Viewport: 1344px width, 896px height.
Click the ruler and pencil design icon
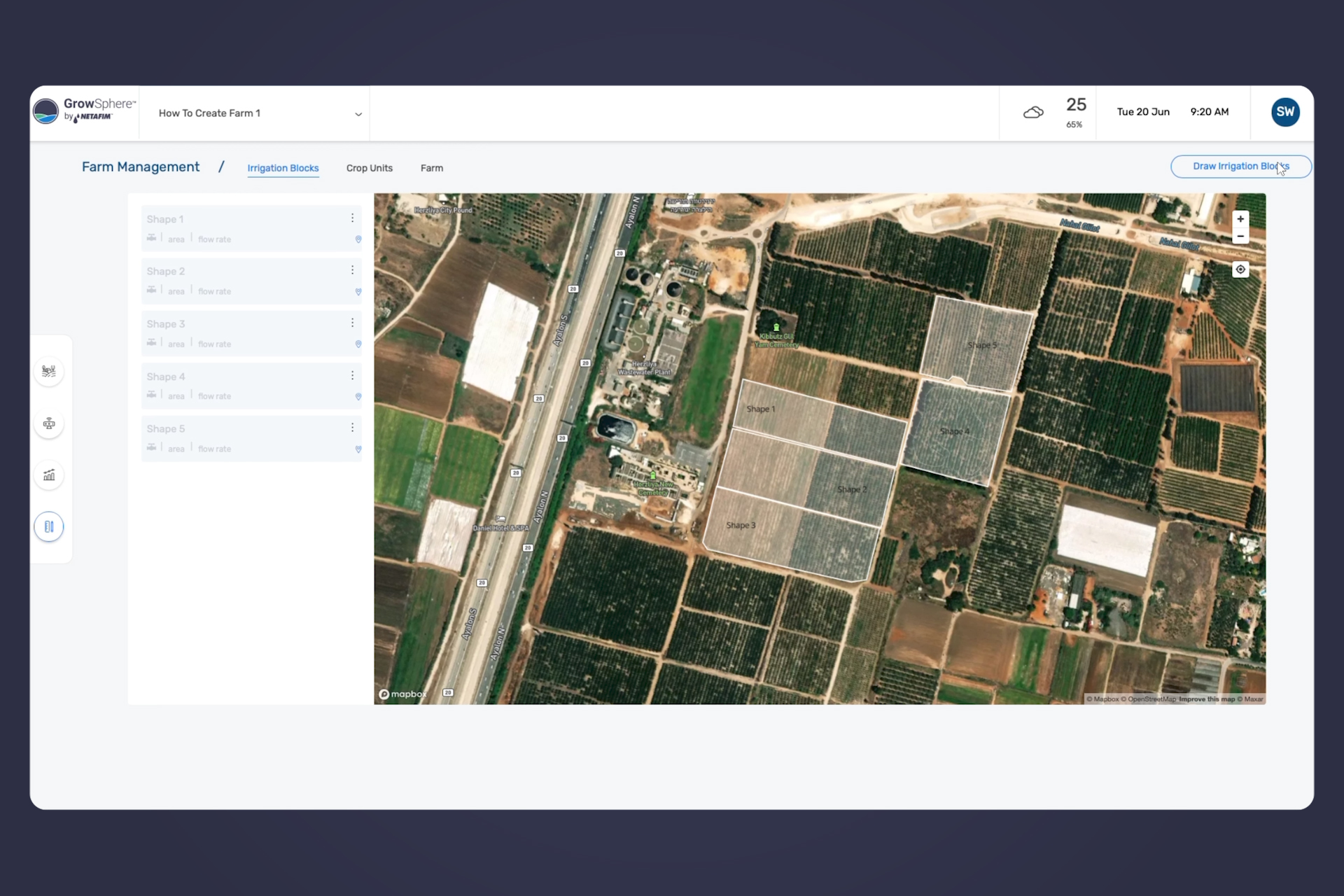(x=49, y=526)
